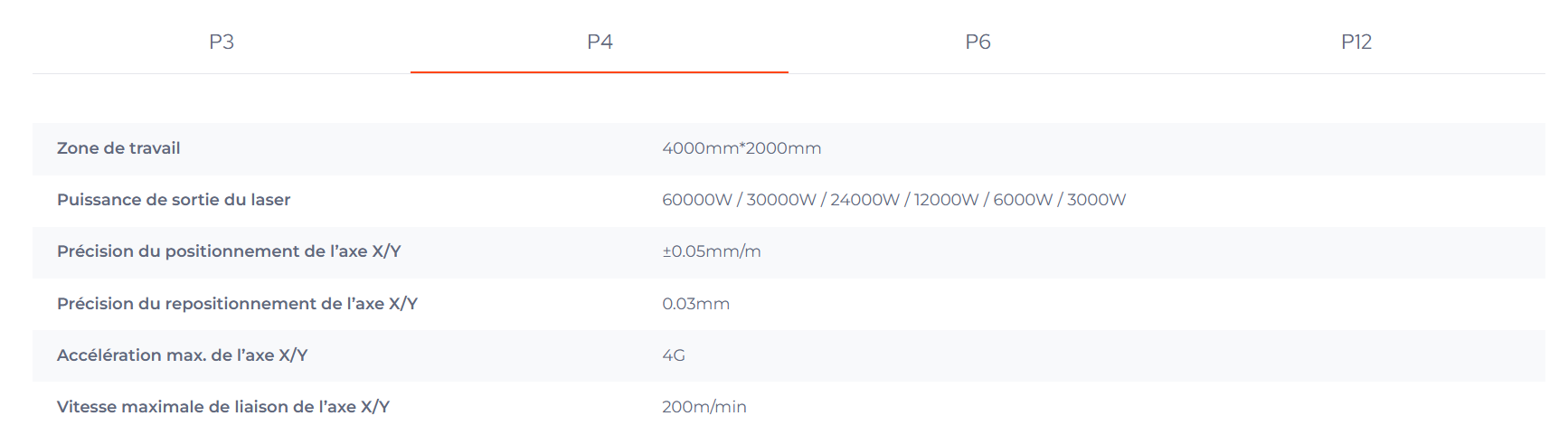
Task: Select the 200m/min speed value
Action: click(x=704, y=407)
